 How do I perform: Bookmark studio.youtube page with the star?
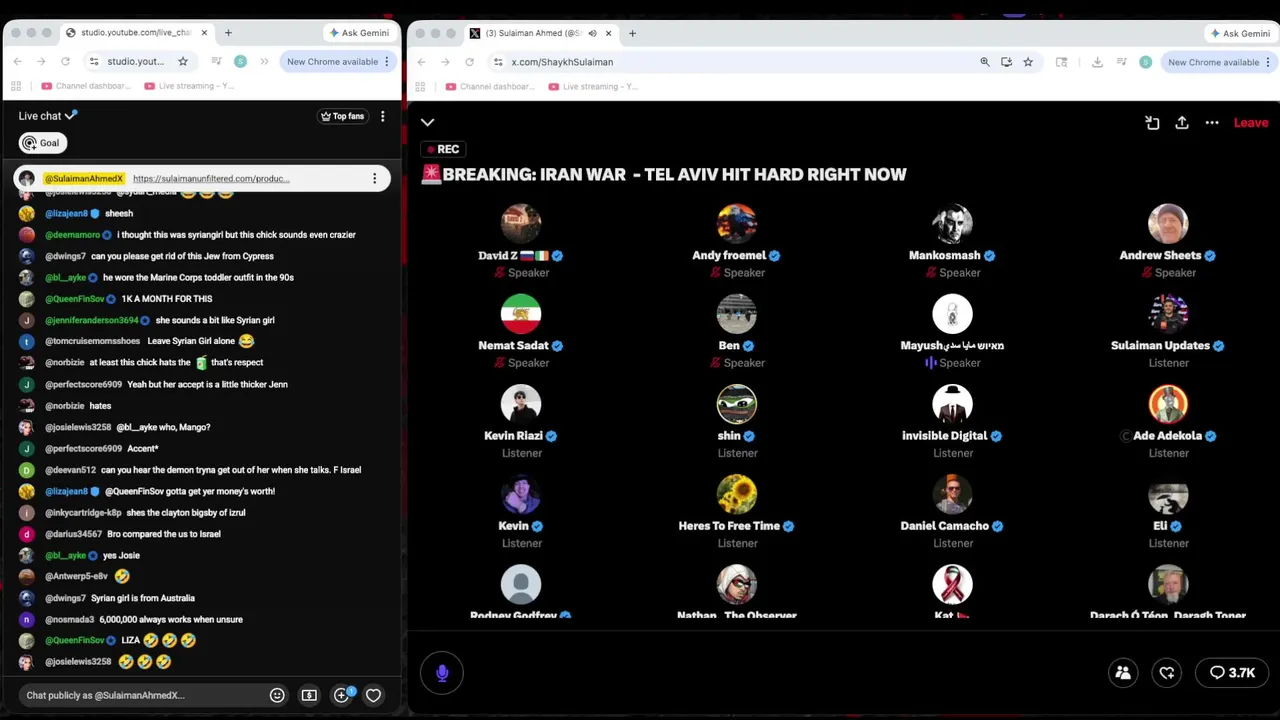click(x=183, y=62)
